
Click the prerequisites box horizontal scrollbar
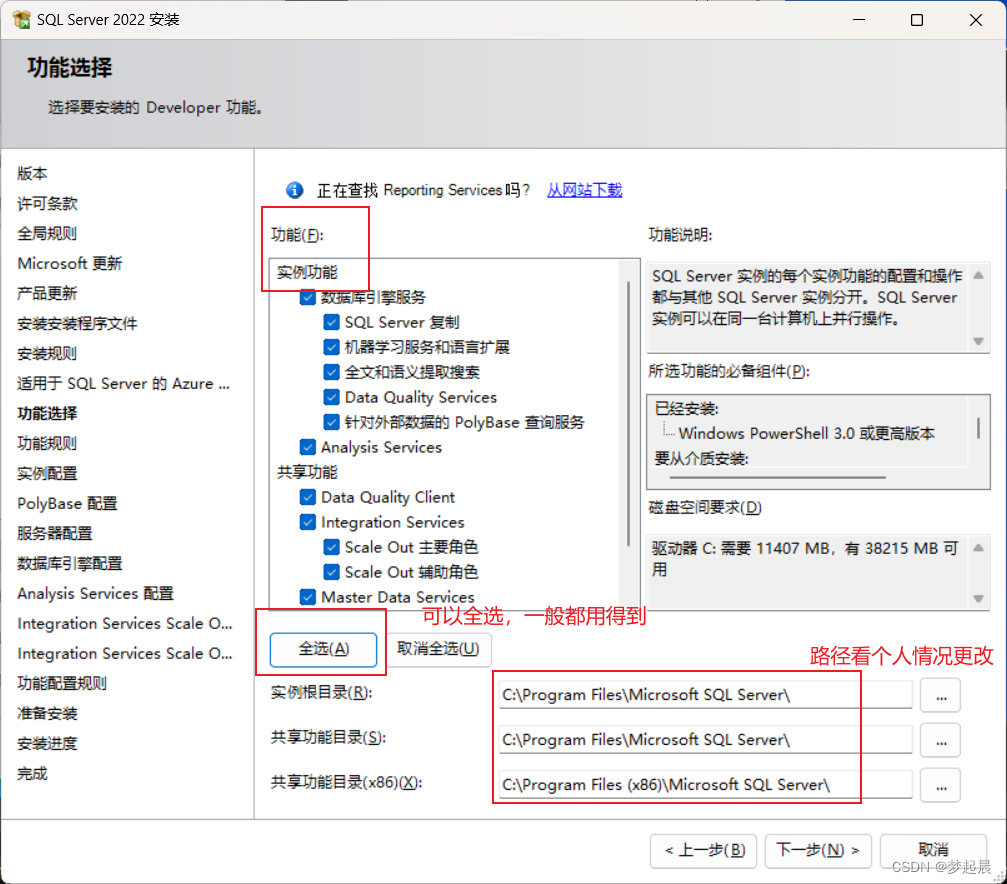click(x=778, y=477)
